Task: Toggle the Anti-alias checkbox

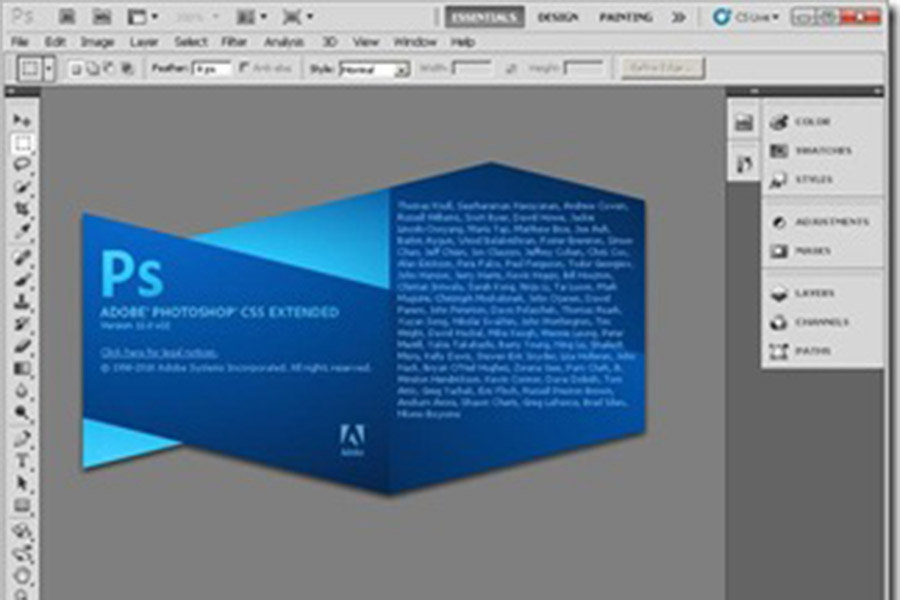Action: [x=244, y=68]
